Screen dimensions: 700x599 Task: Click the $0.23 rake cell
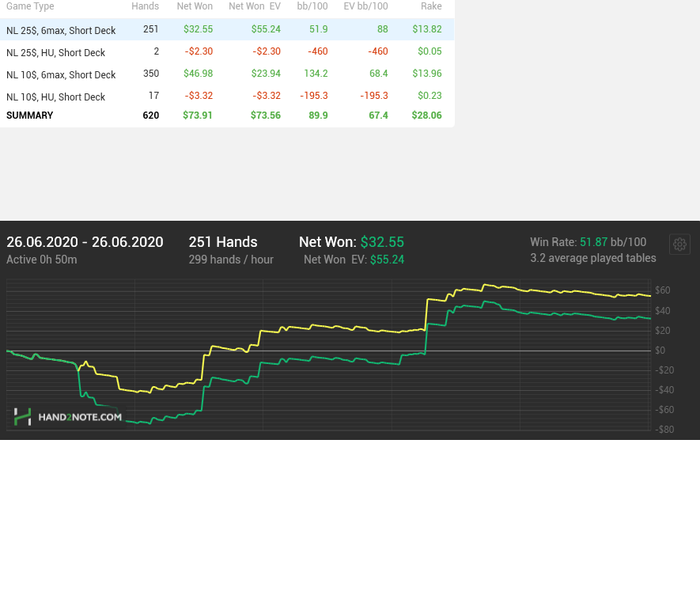(x=430, y=96)
